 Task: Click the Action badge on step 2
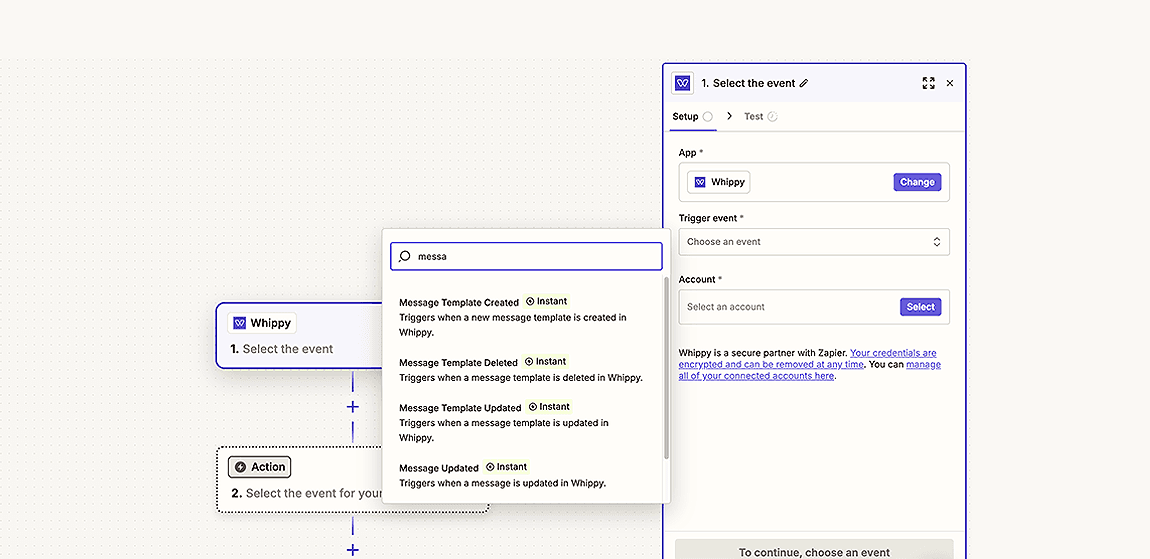click(x=260, y=467)
